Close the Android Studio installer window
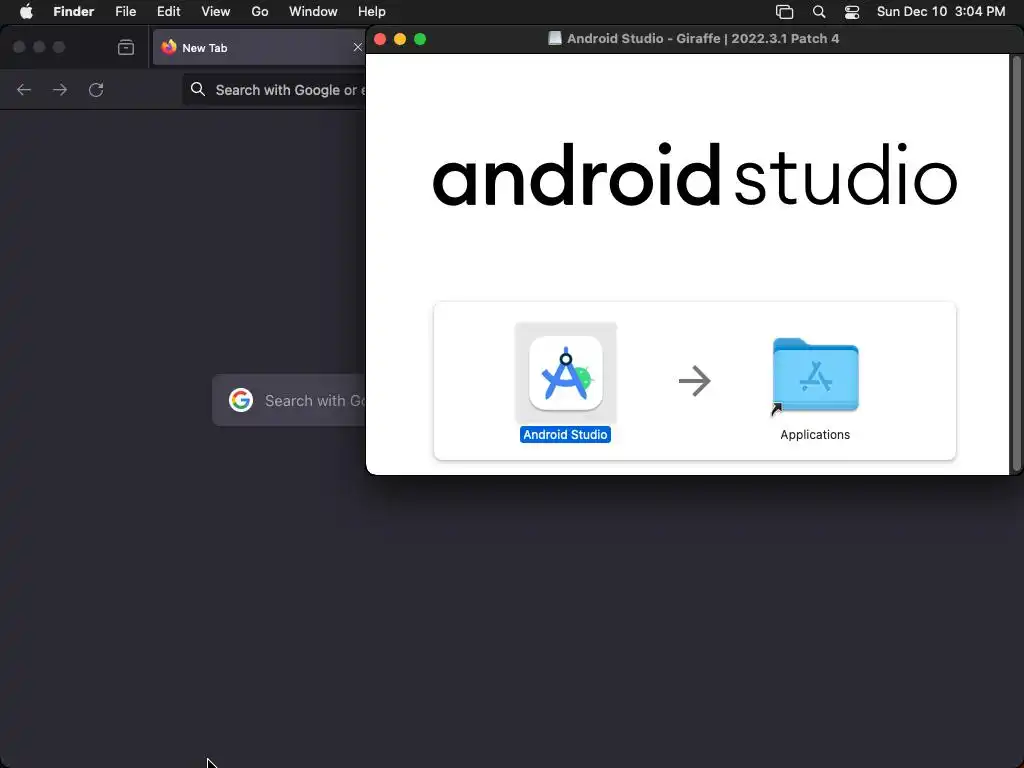The width and height of the screenshot is (1024, 768). tap(380, 39)
